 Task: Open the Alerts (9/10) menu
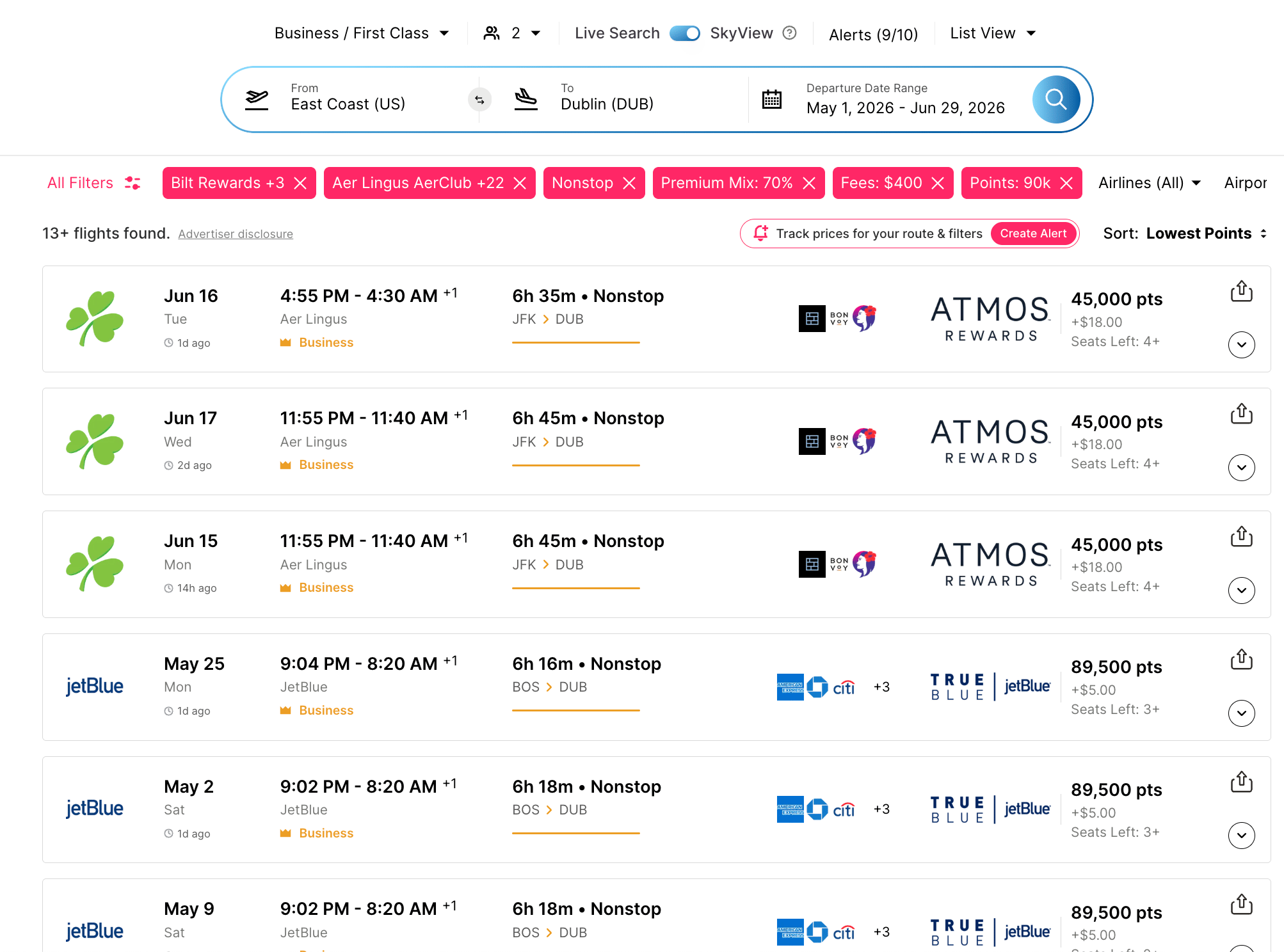[x=873, y=35]
